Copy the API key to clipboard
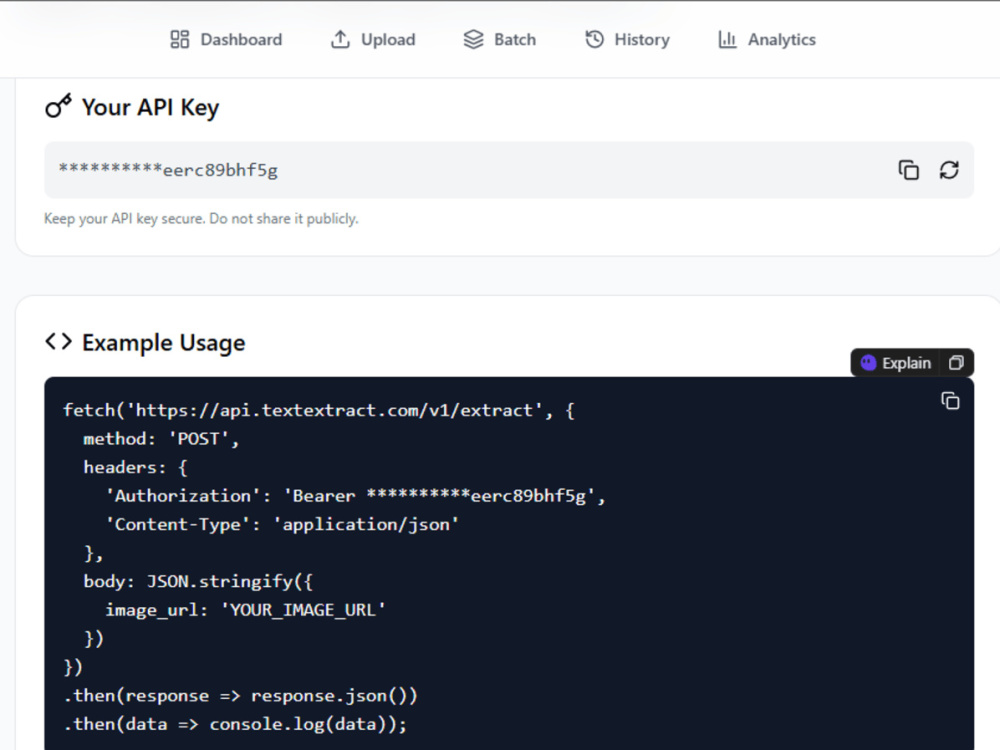 coord(909,170)
